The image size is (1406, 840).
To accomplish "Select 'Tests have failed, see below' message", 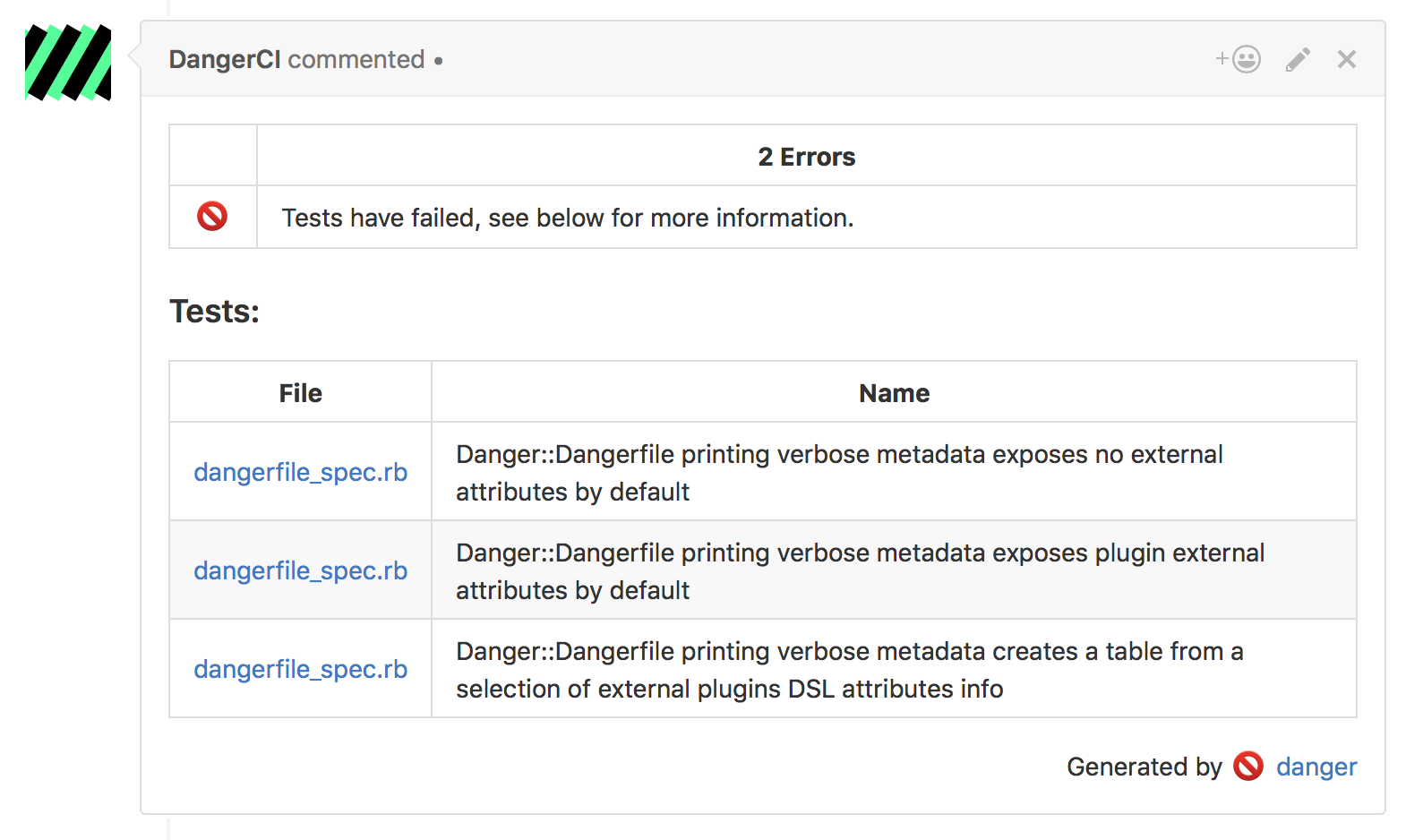I will pyautogui.click(x=568, y=218).
